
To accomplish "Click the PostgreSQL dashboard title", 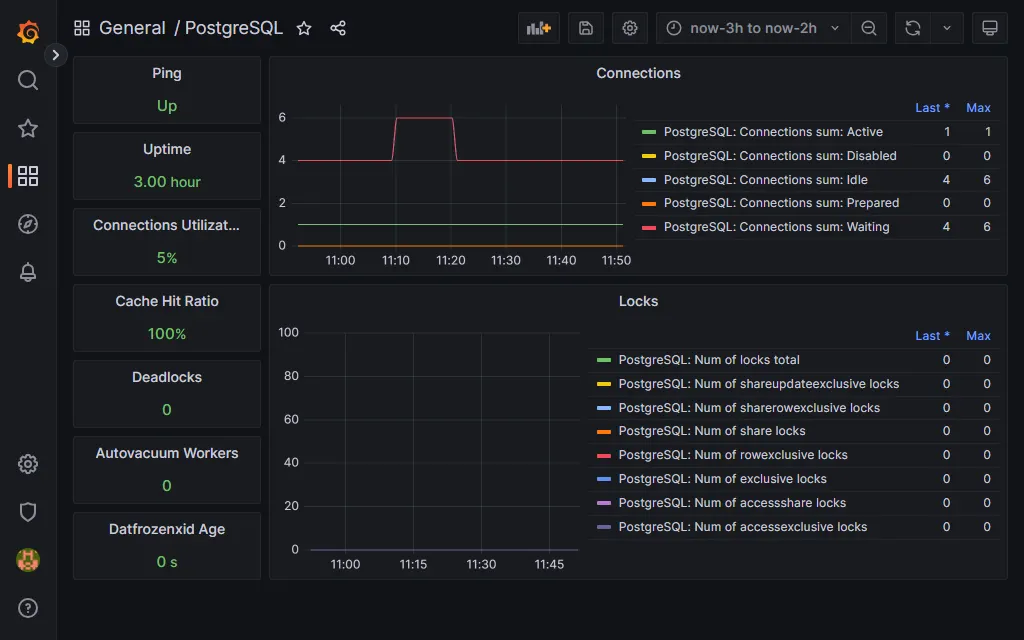I will pos(234,28).
